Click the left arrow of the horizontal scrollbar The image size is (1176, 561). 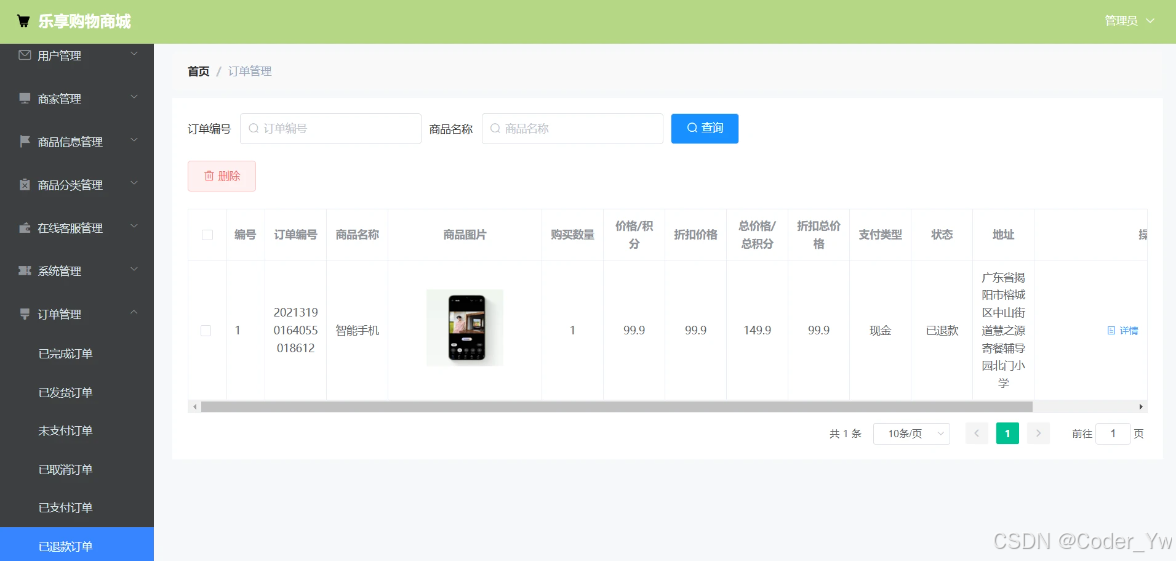195,406
